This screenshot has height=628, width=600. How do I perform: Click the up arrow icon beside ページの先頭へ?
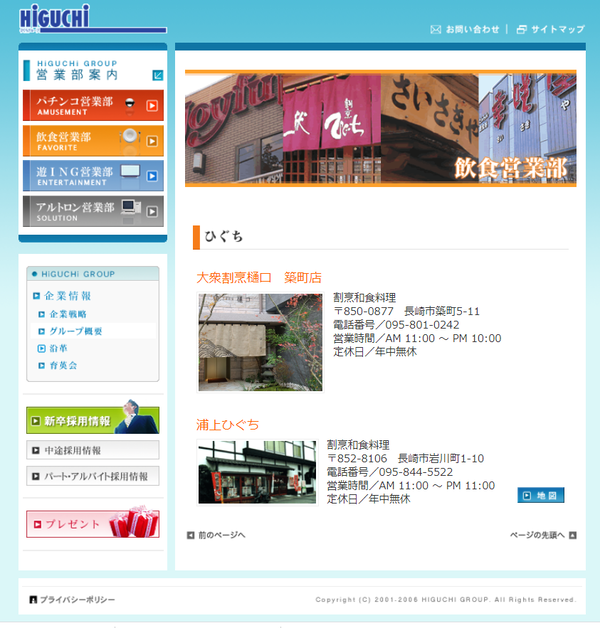(x=573, y=535)
